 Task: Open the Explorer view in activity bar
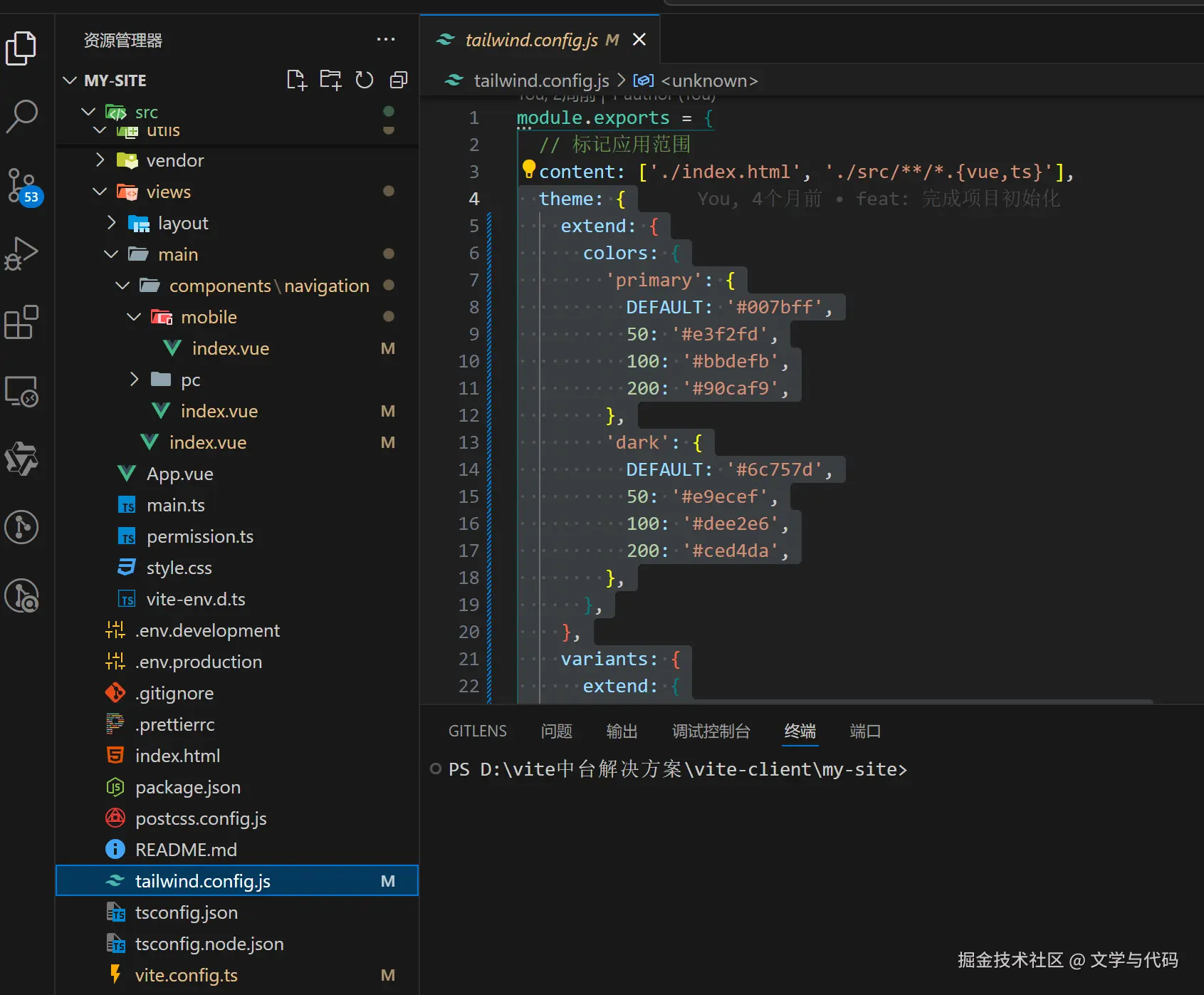[21, 48]
